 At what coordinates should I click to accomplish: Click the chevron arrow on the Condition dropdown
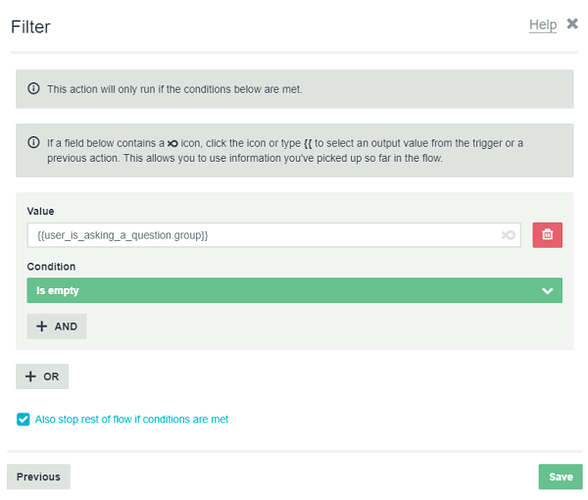tap(547, 291)
